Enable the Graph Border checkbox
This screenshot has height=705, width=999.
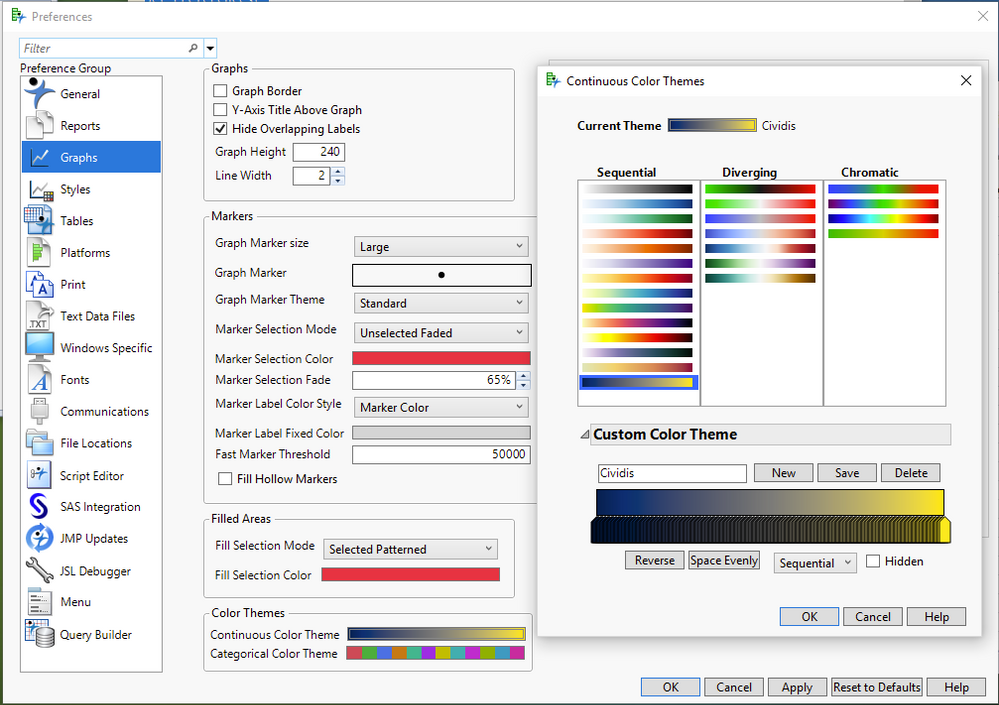(x=221, y=91)
